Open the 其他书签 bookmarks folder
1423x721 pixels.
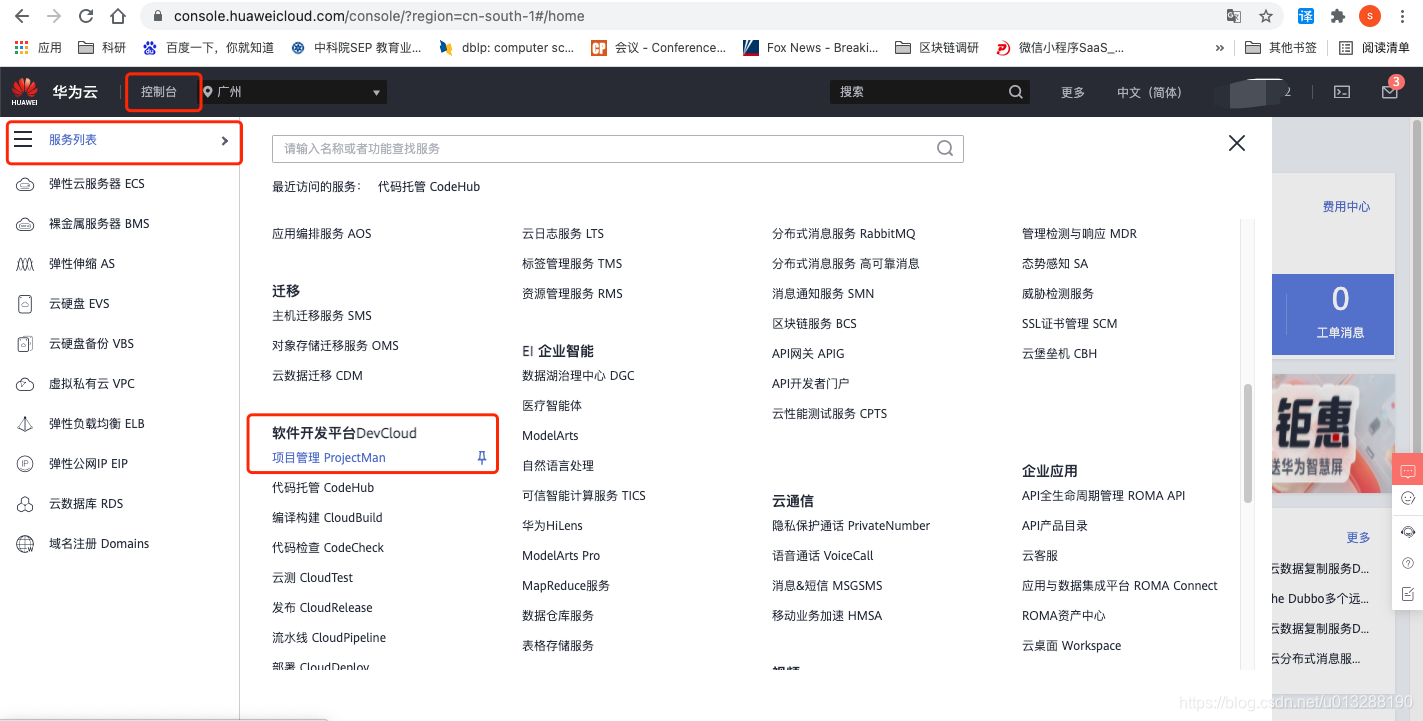[x=1280, y=47]
